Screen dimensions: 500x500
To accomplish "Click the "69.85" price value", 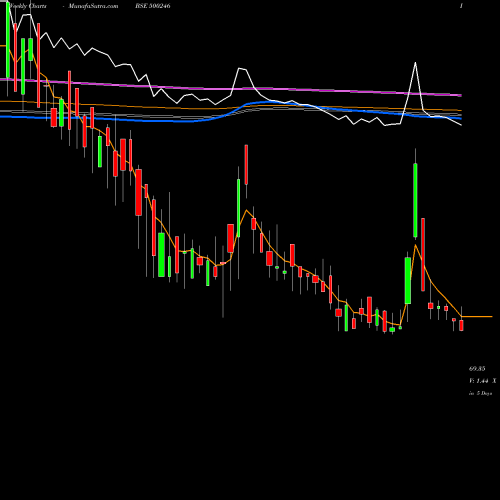I will [x=477, y=369].
